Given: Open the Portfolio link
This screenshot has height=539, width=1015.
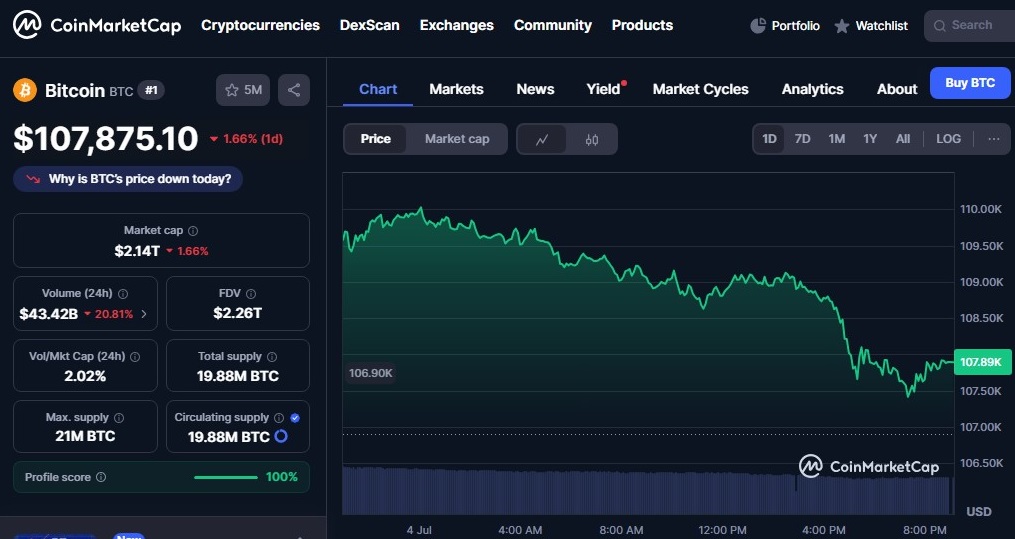Looking at the screenshot, I should click(796, 26).
